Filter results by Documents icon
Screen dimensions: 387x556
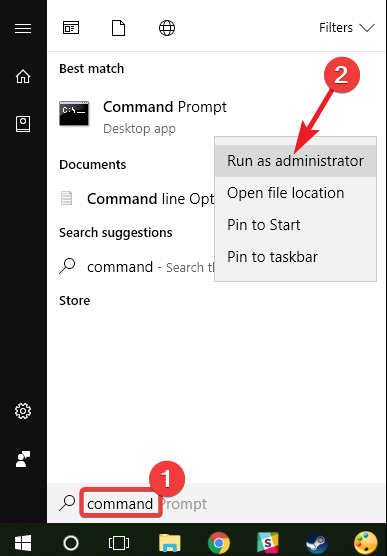point(118,28)
